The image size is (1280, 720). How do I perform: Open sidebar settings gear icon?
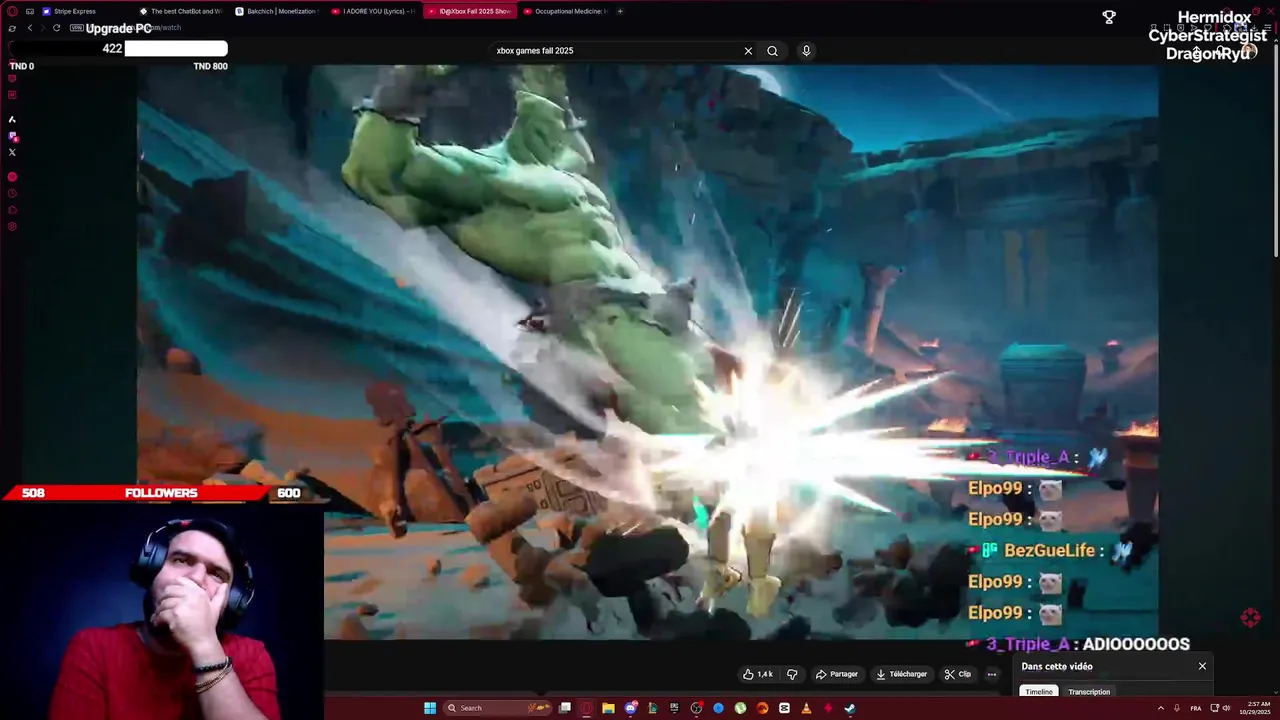pyautogui.click(x=12, y=226)
